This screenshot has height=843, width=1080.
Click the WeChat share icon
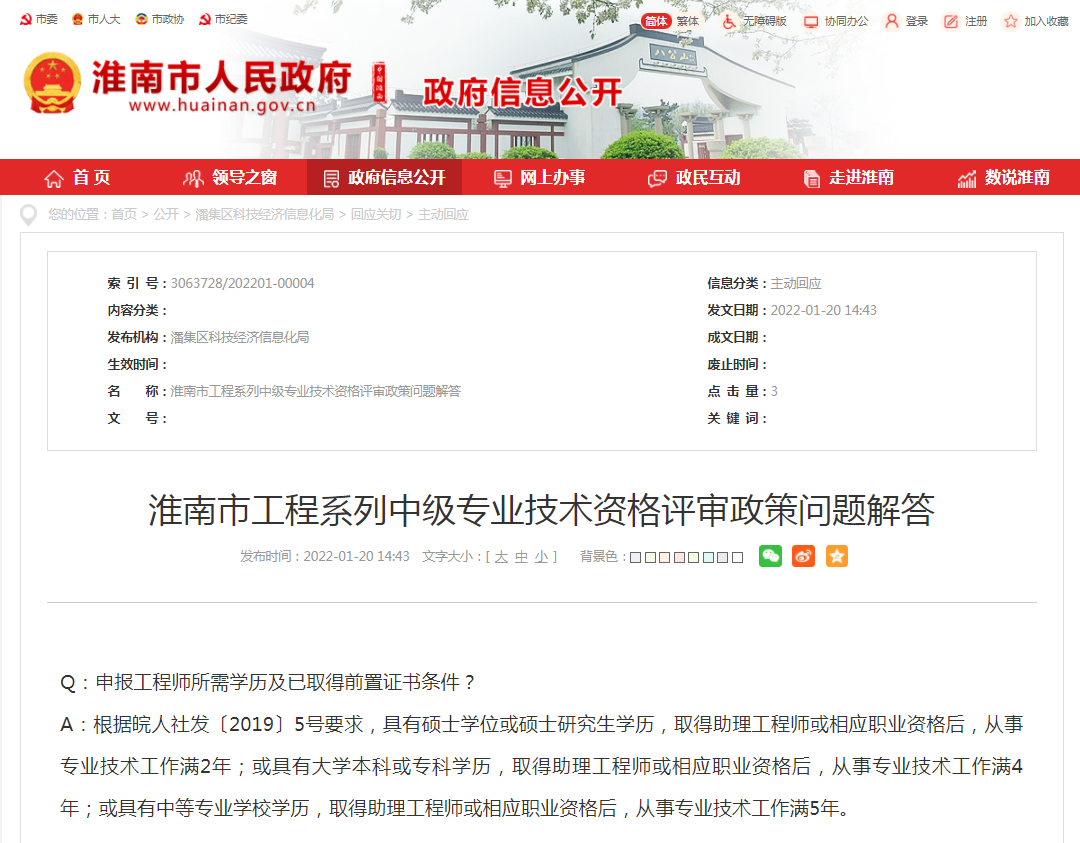769,556
